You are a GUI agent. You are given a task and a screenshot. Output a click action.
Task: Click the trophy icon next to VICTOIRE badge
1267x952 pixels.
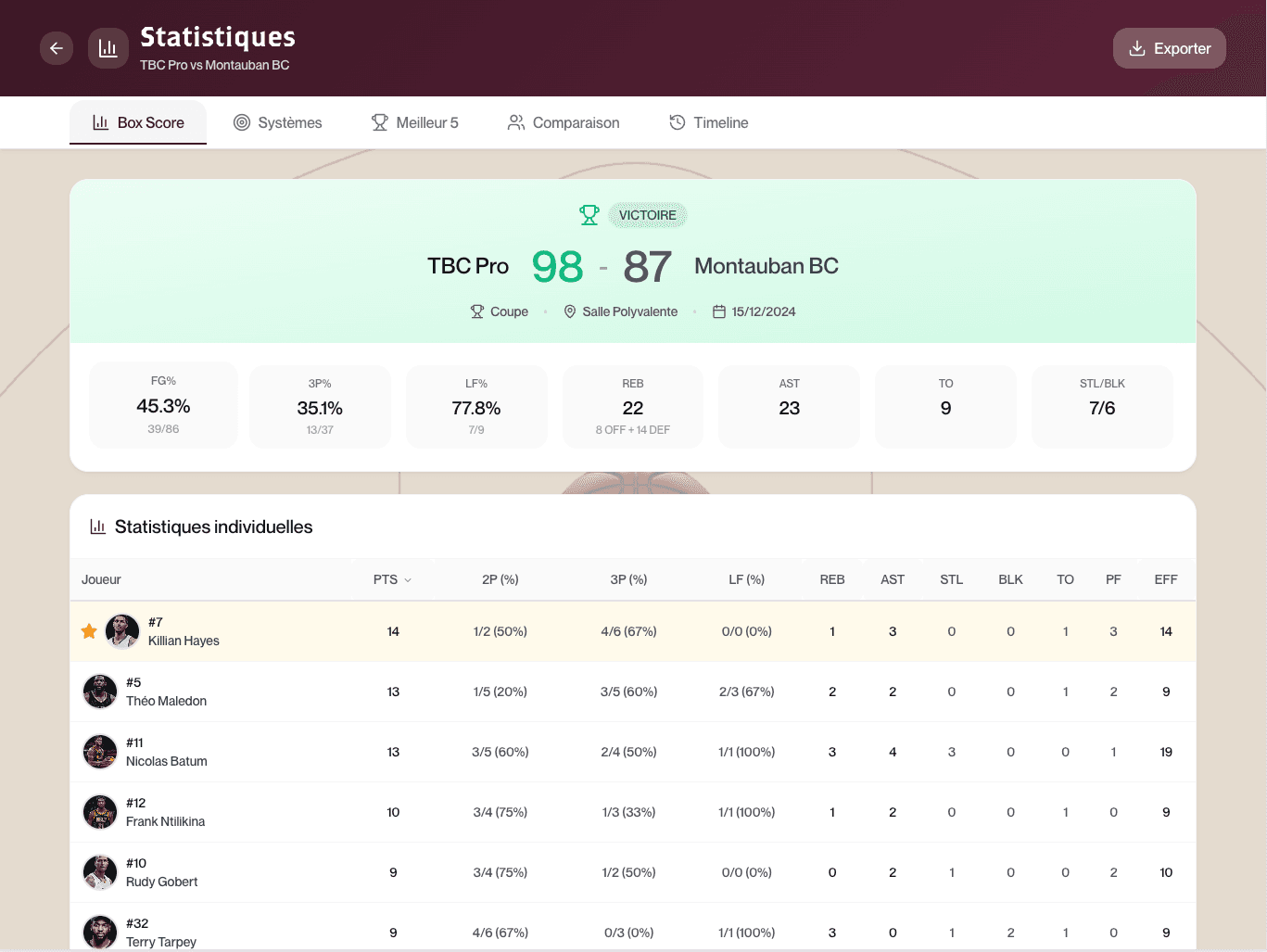tap(589, 214)
